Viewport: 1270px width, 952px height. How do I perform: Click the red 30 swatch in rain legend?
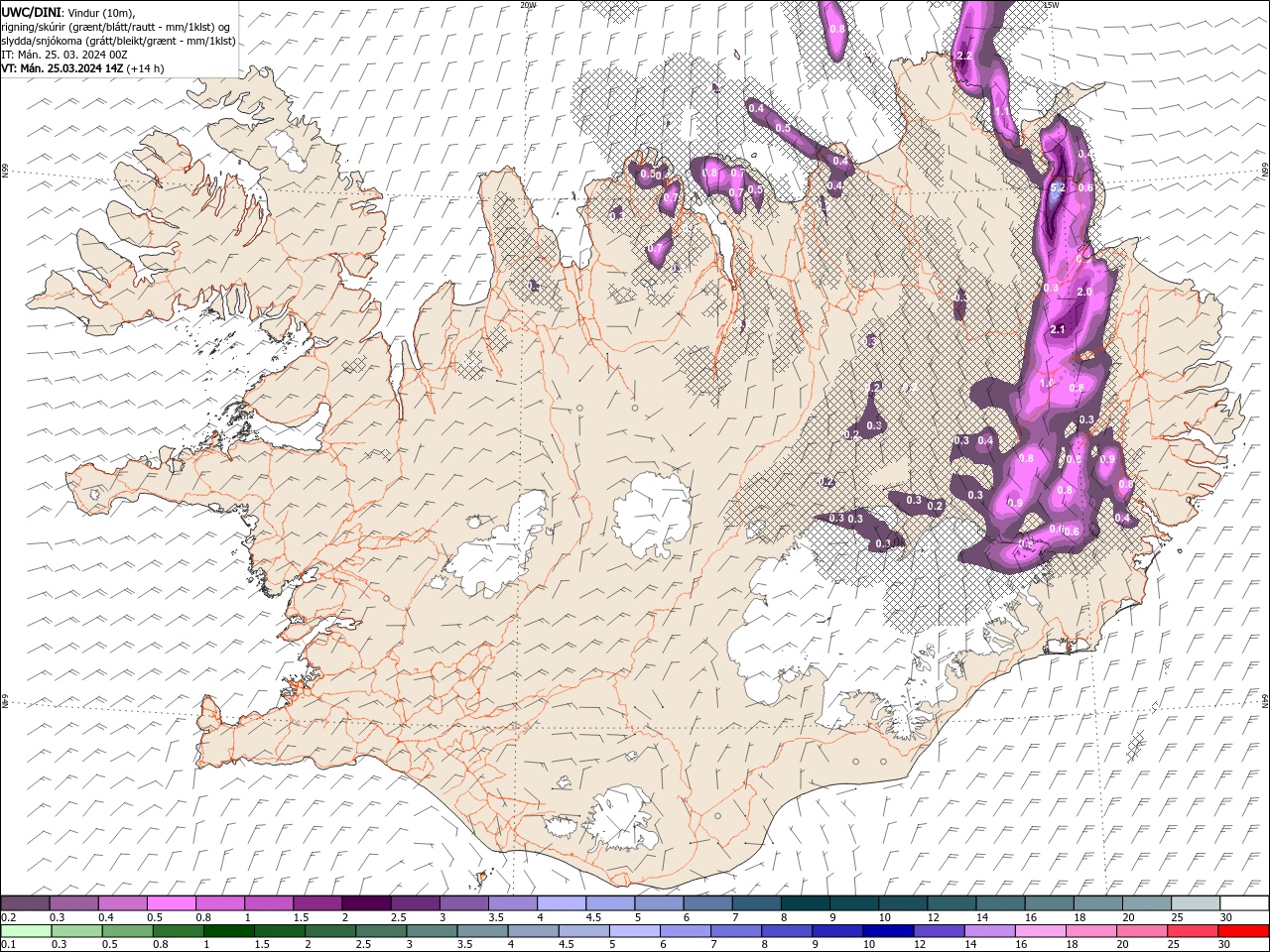1243,931
